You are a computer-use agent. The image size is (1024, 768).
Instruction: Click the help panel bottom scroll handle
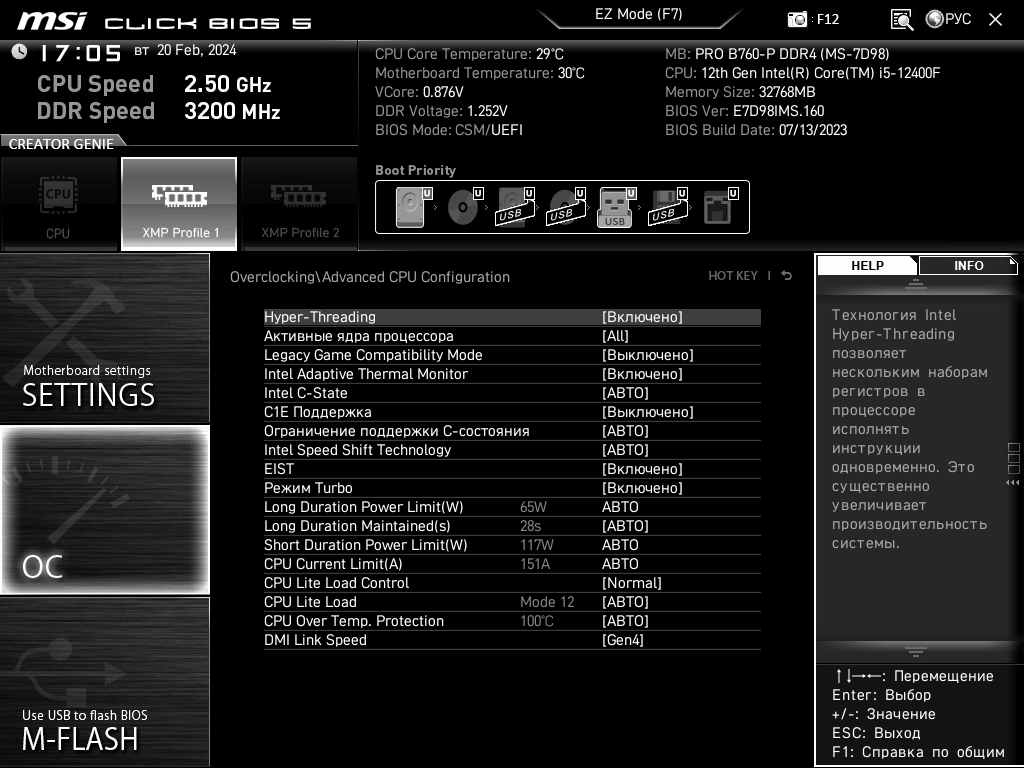916,652
